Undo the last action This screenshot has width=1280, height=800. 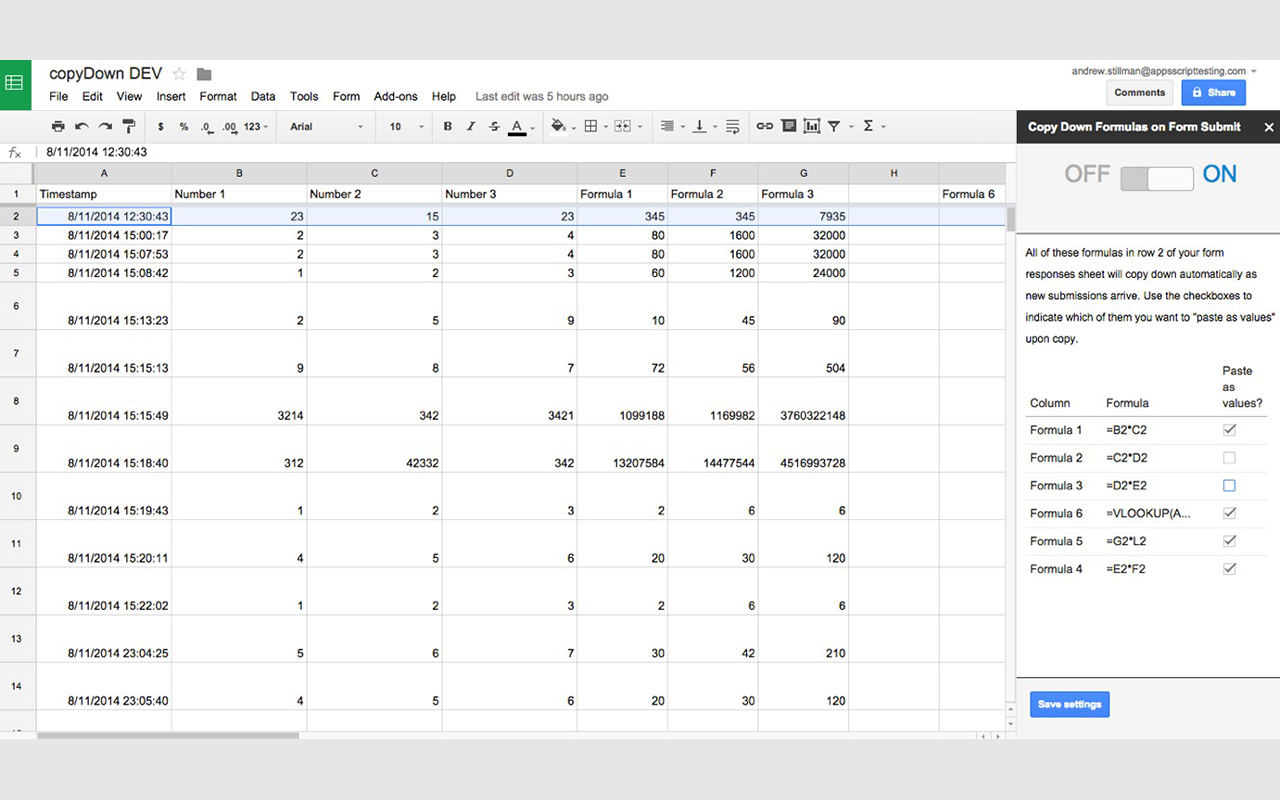[82, 126]
